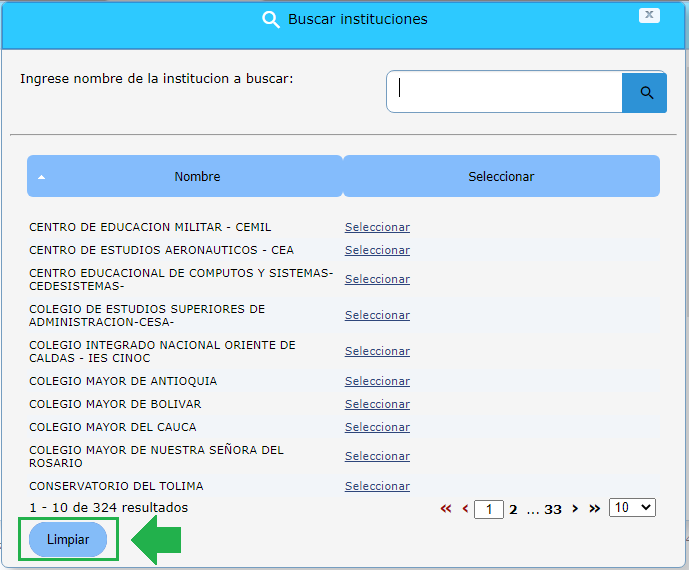The width and height of the screenshot is (689, 570).
Task: Select COLEGIO MAYOR DE ANTIOQUIA
Action: [377, 381]
